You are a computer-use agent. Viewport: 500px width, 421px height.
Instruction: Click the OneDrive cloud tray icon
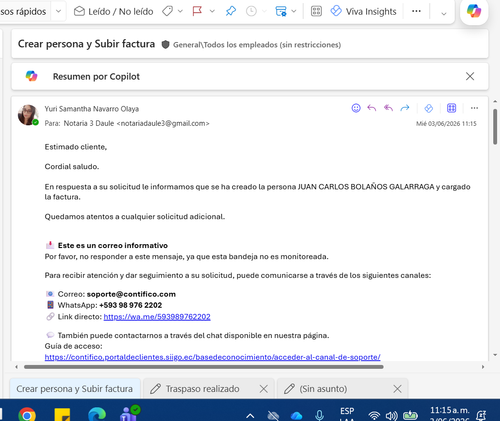tap(296, 415)
